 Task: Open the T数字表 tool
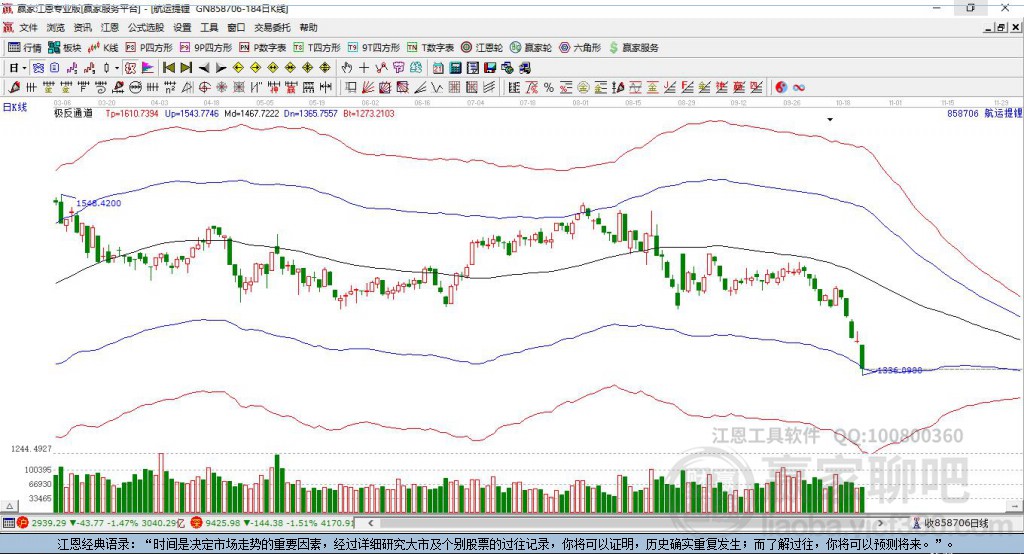coord(430,48)
